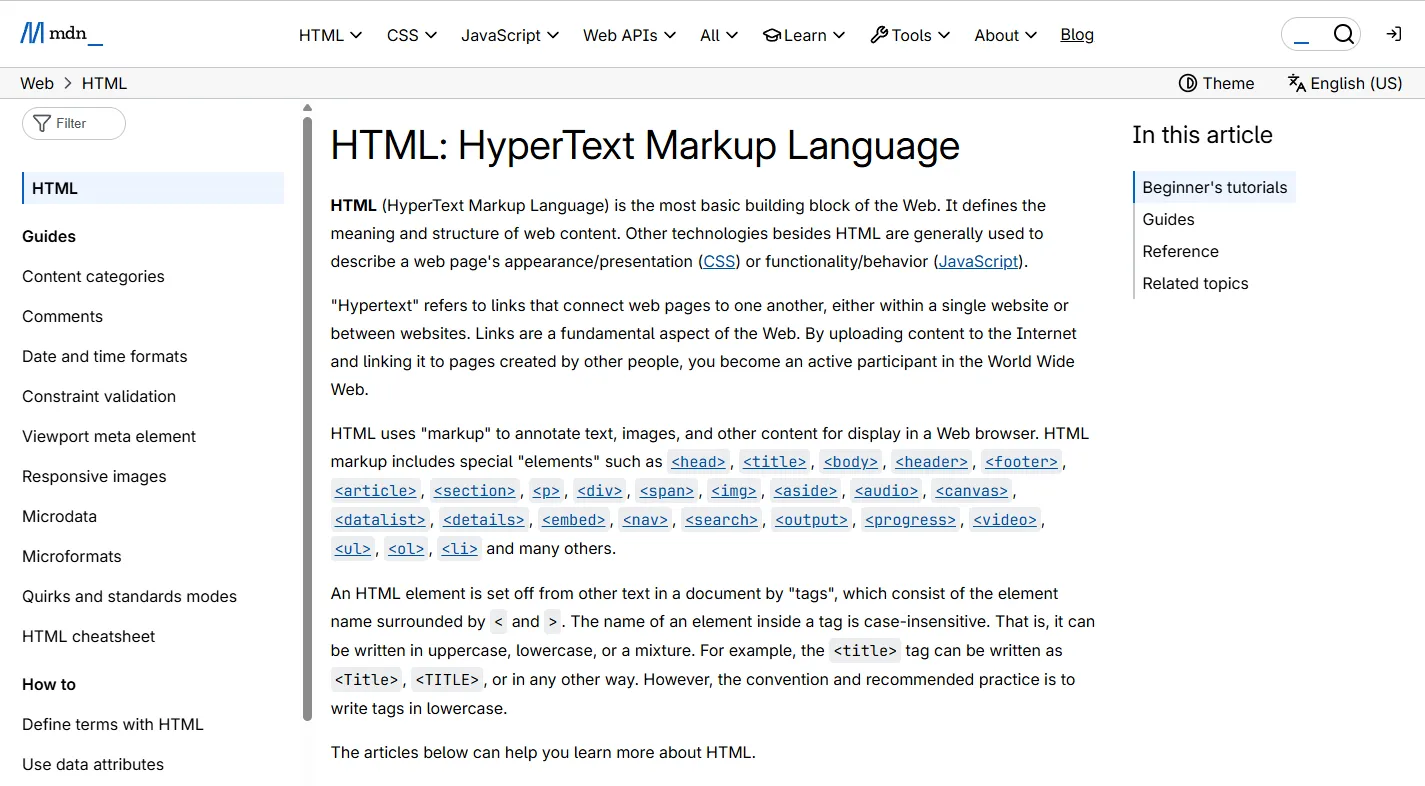Open Constraint validation guide

(x=99, y=396)
